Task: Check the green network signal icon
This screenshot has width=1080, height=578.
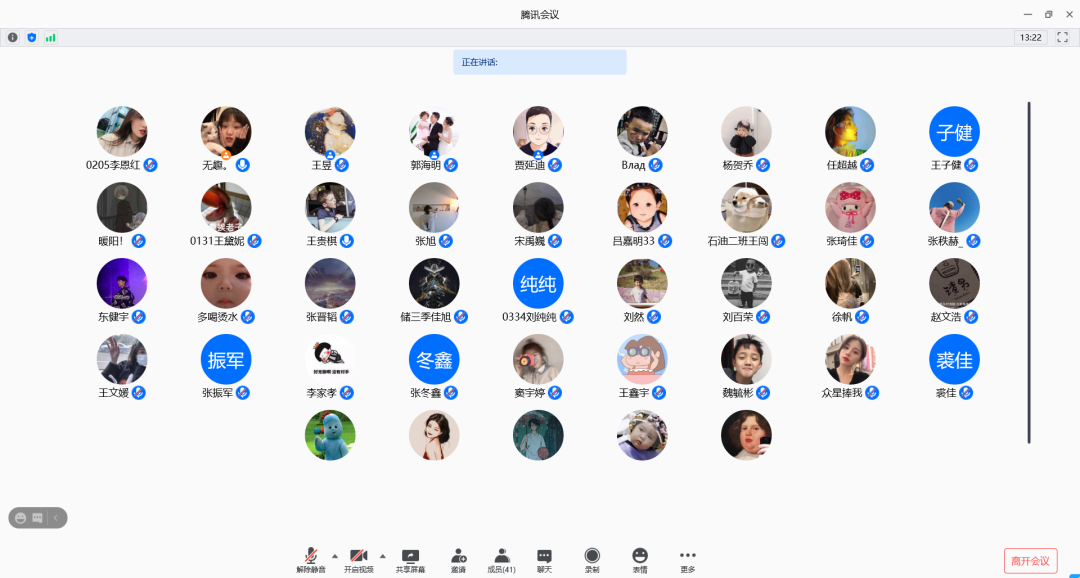Action: (x=50, y=37)
